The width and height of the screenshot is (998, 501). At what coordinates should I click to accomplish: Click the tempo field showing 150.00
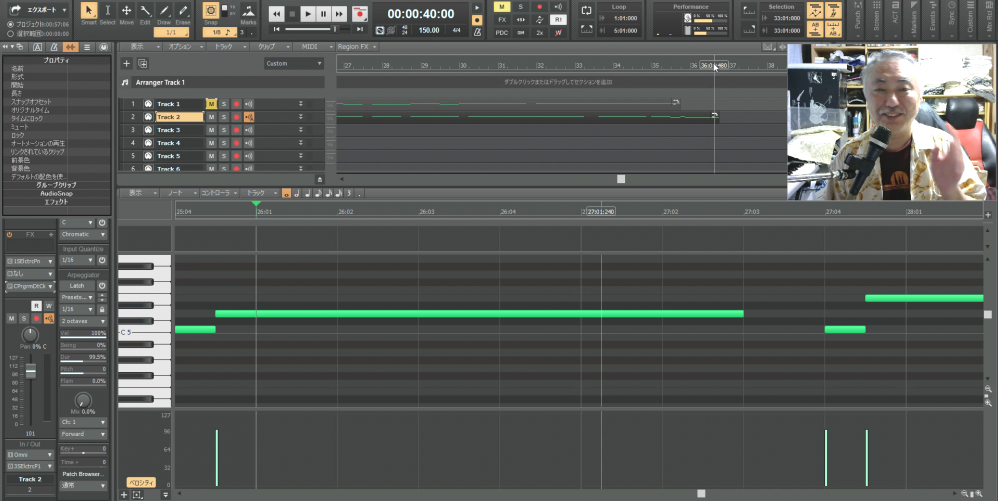(429, 30)
